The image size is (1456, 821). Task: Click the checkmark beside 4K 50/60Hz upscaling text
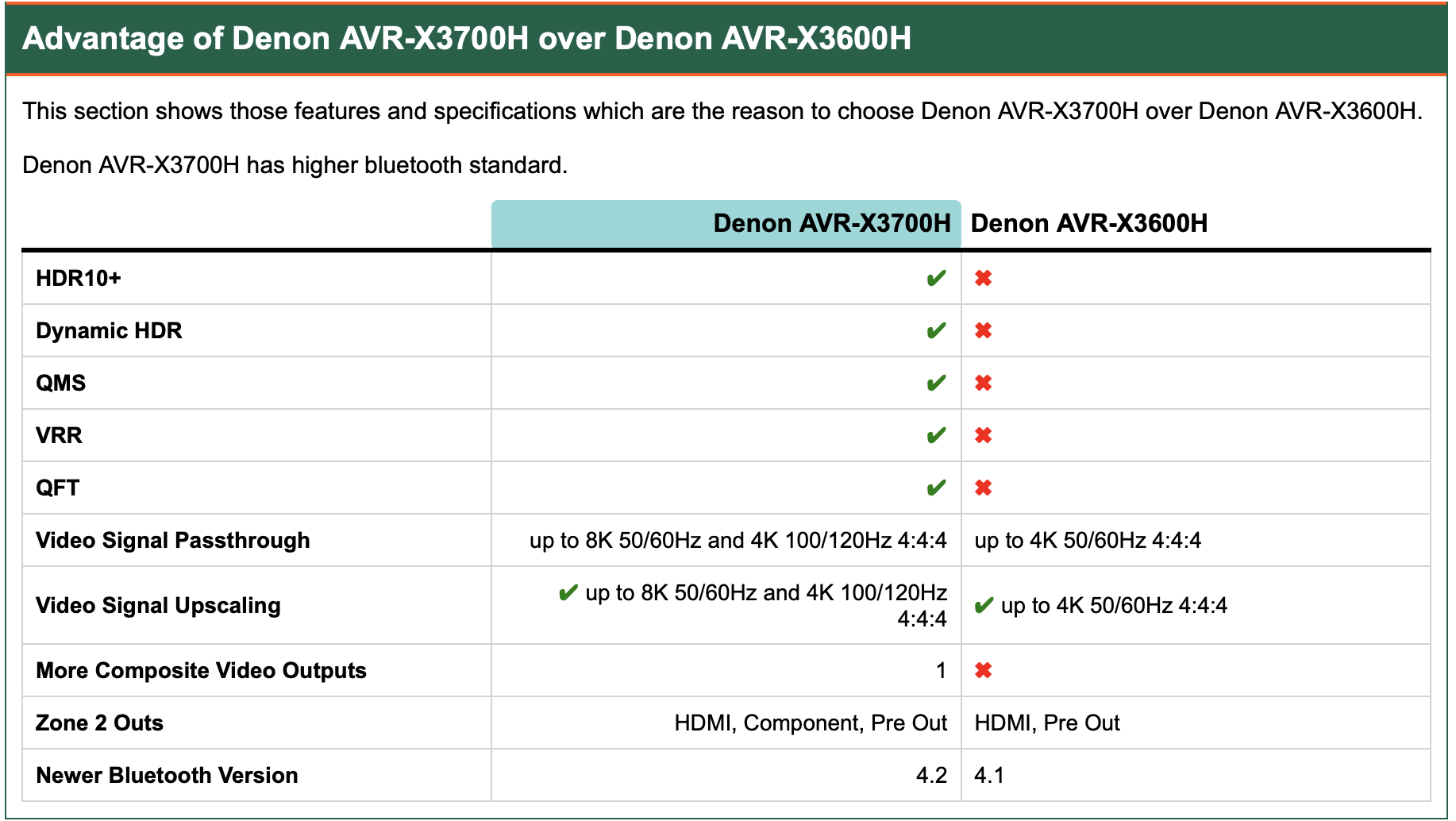pos(984,606)
